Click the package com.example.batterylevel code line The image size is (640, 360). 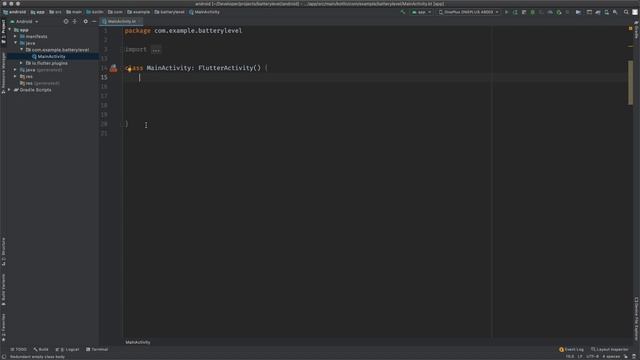[x=183, y=31]
